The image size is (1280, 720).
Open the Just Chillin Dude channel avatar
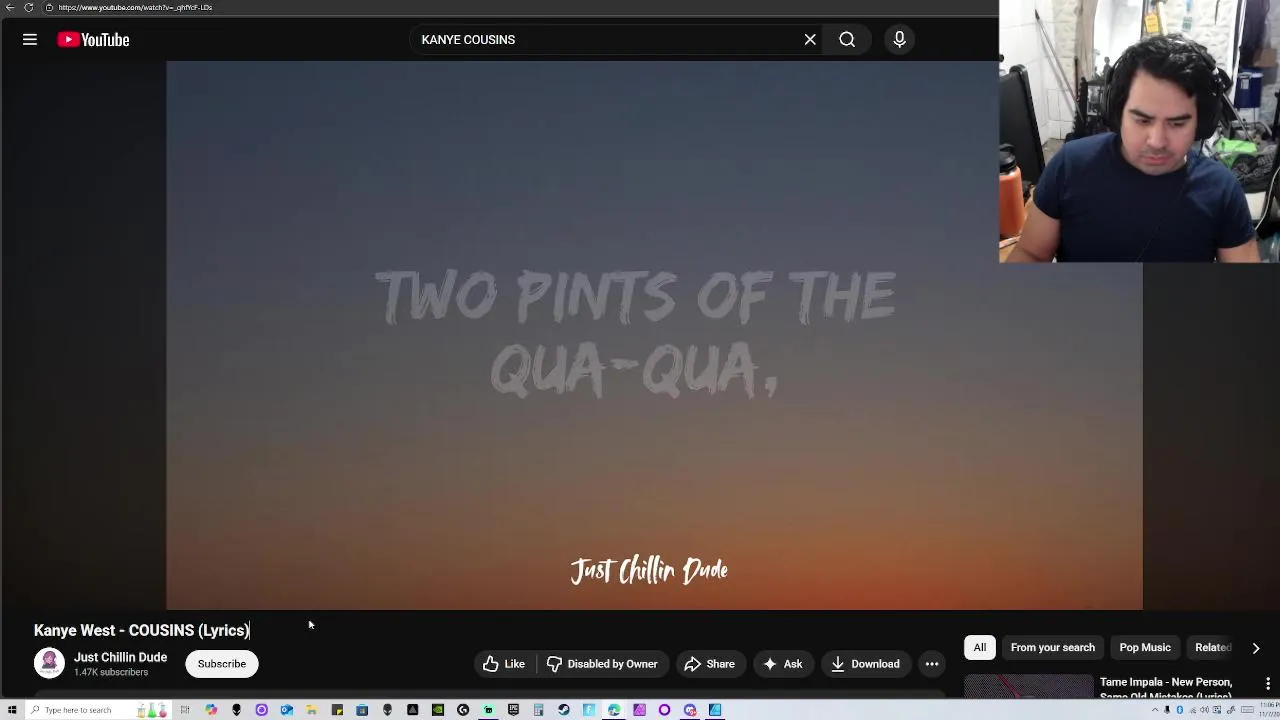pos(49,663)
